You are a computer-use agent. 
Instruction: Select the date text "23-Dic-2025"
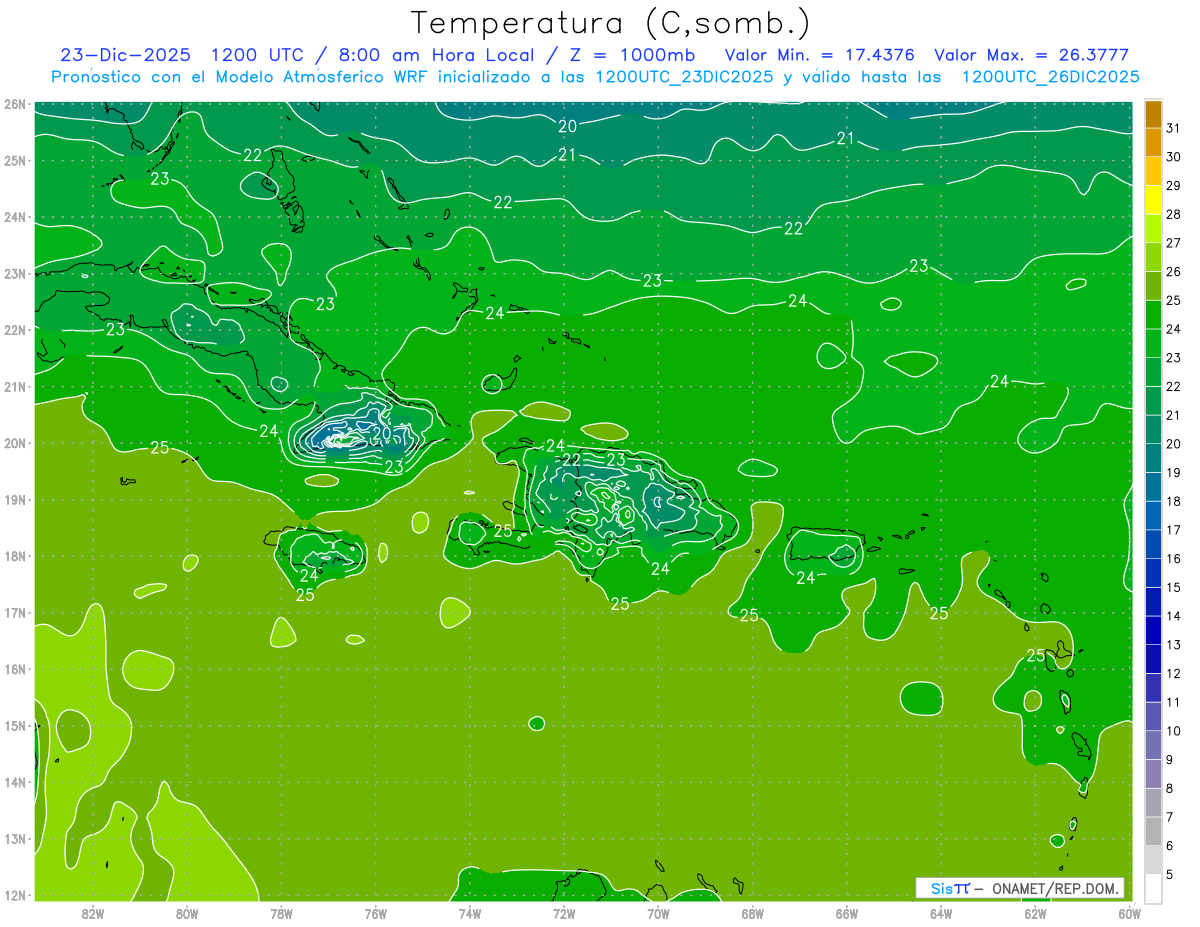(x=127, y=55)
